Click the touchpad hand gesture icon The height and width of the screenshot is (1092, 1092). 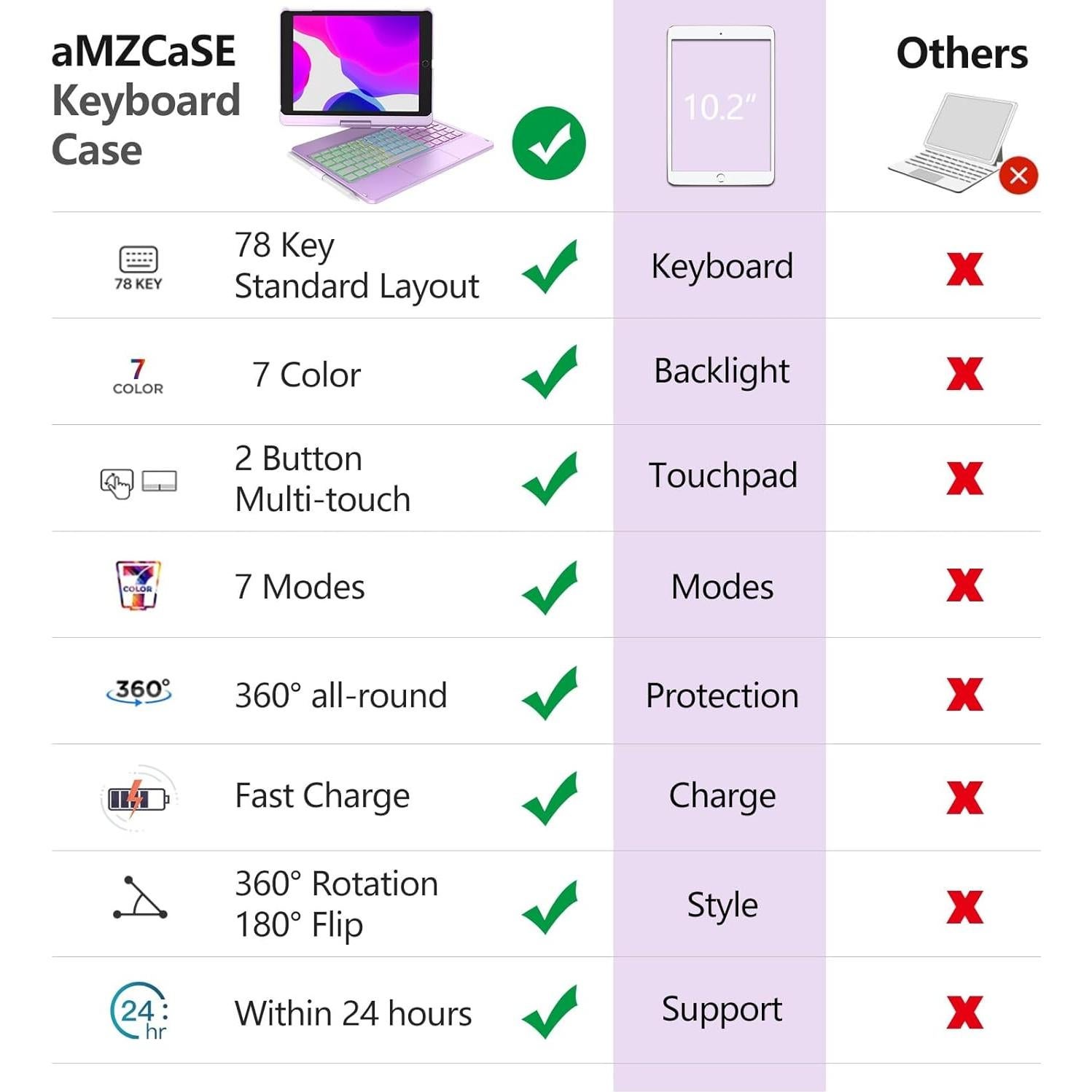coord(117,482)
